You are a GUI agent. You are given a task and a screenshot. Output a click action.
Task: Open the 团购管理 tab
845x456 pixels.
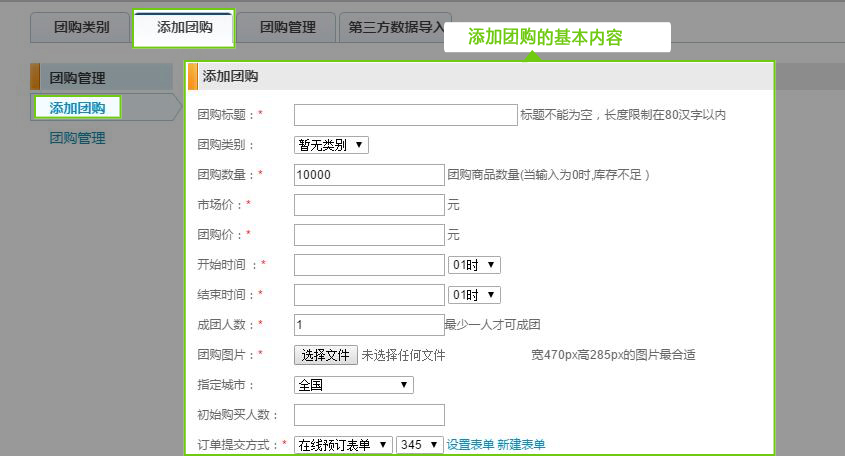pyautogui.click(x=287, y=27)
